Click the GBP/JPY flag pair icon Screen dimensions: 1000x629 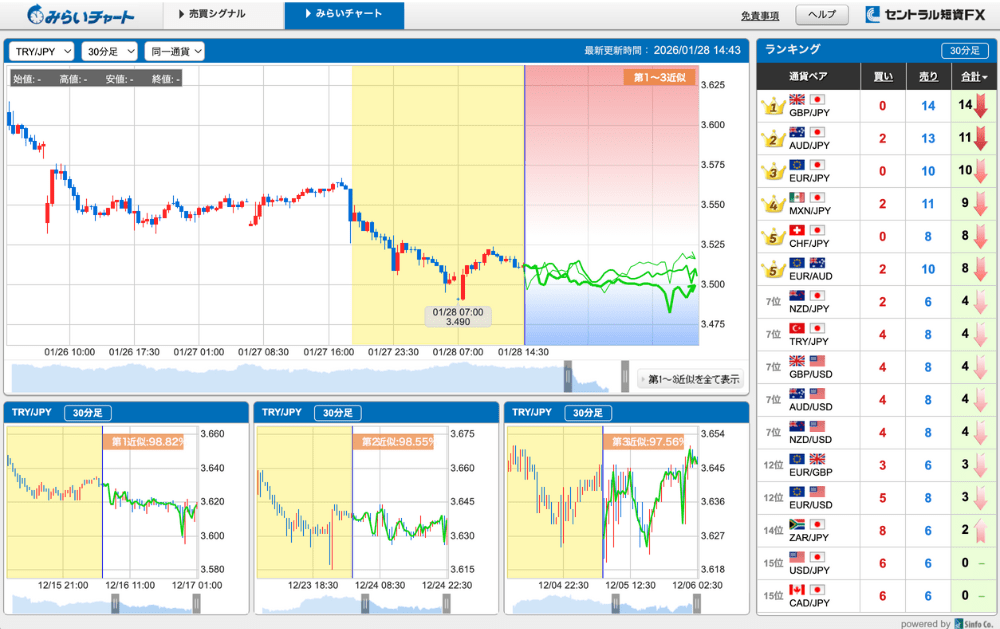(807, 100)
